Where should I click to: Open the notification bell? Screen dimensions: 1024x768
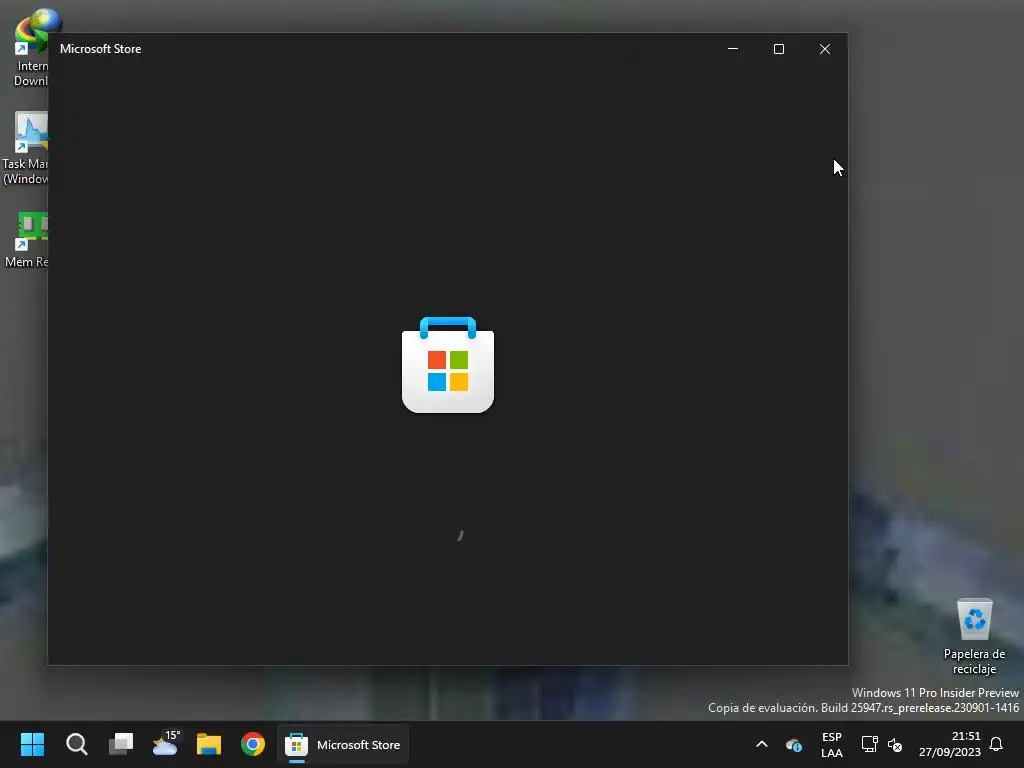click(996, 744)
